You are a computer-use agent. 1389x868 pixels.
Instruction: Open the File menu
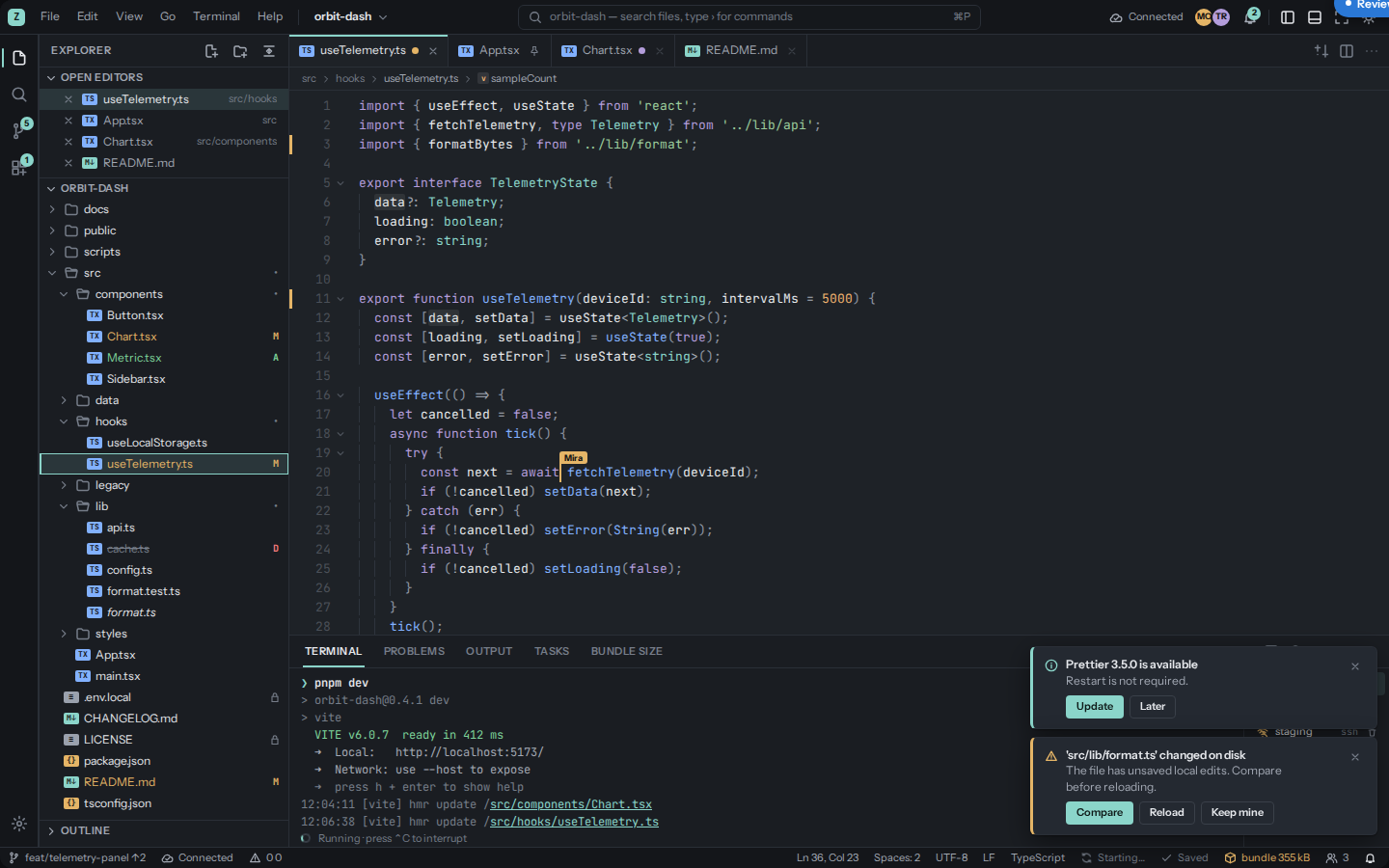[x=50, y=16]
